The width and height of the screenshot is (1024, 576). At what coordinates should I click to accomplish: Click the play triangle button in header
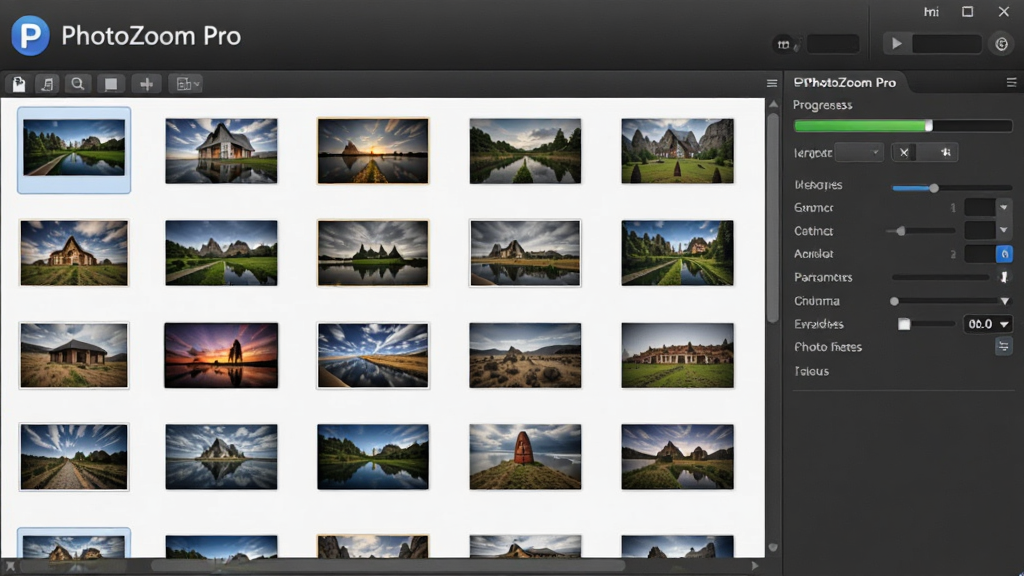pos(897,44)
